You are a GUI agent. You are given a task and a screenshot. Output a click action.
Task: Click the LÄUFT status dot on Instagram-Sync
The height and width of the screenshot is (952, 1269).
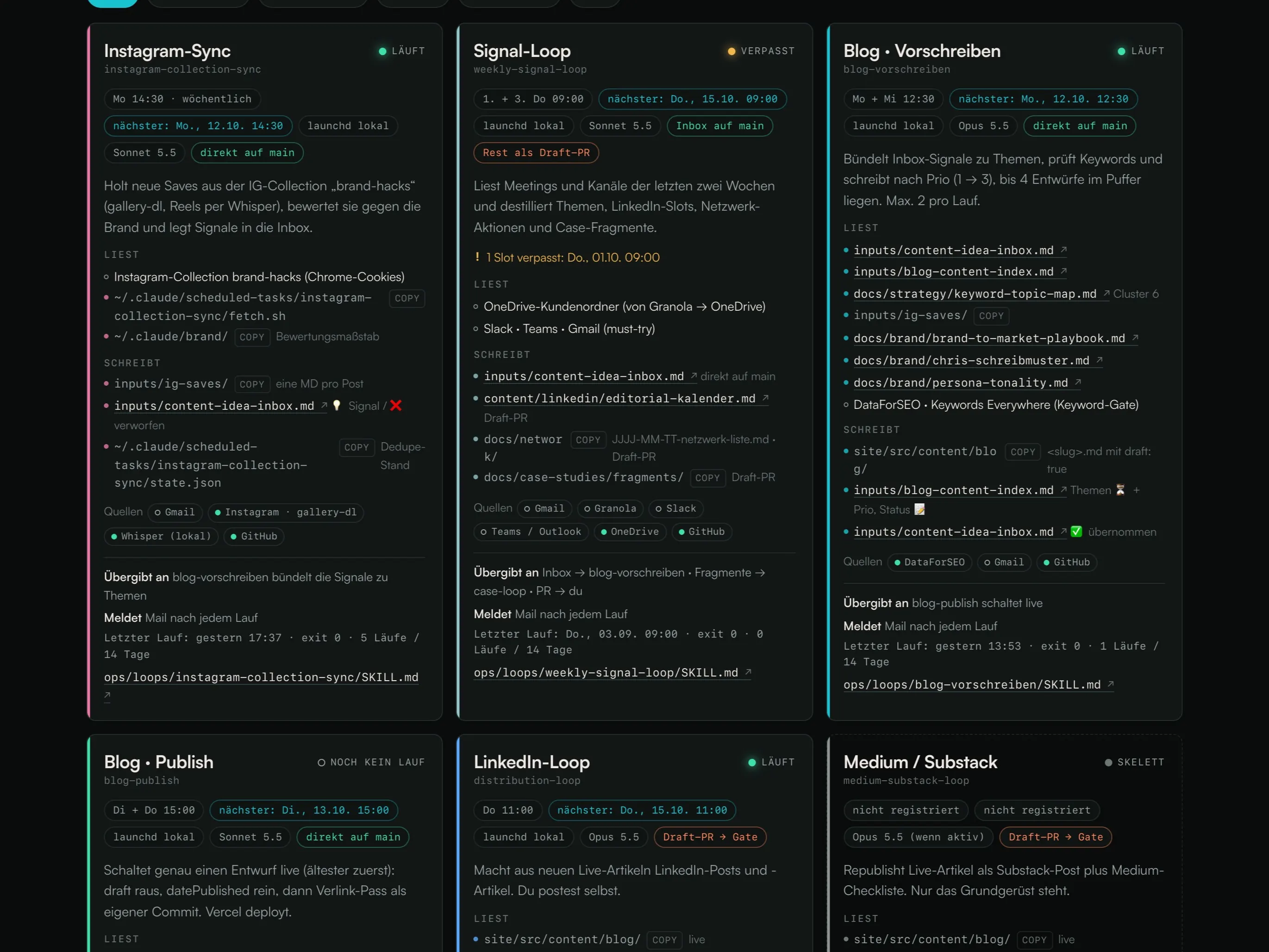tap(383, 51)
